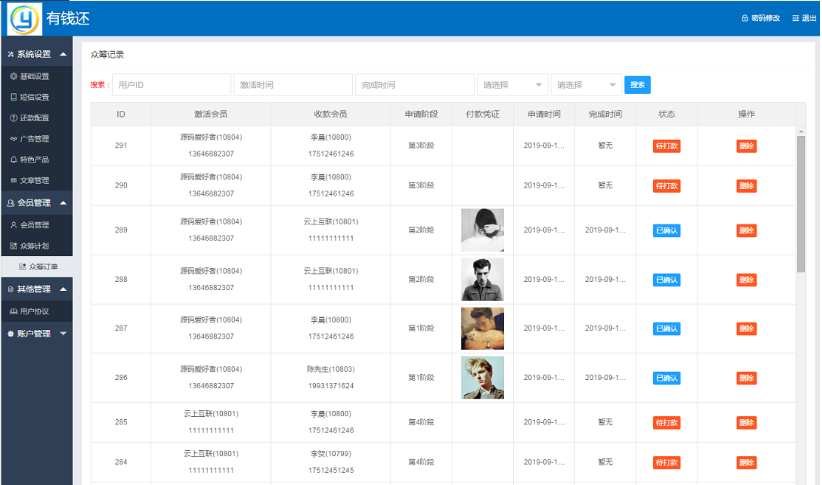The width and height of the screenshot is (822, 485).
Task: Open payment proof image for record 287
Action: coord(482,329)
